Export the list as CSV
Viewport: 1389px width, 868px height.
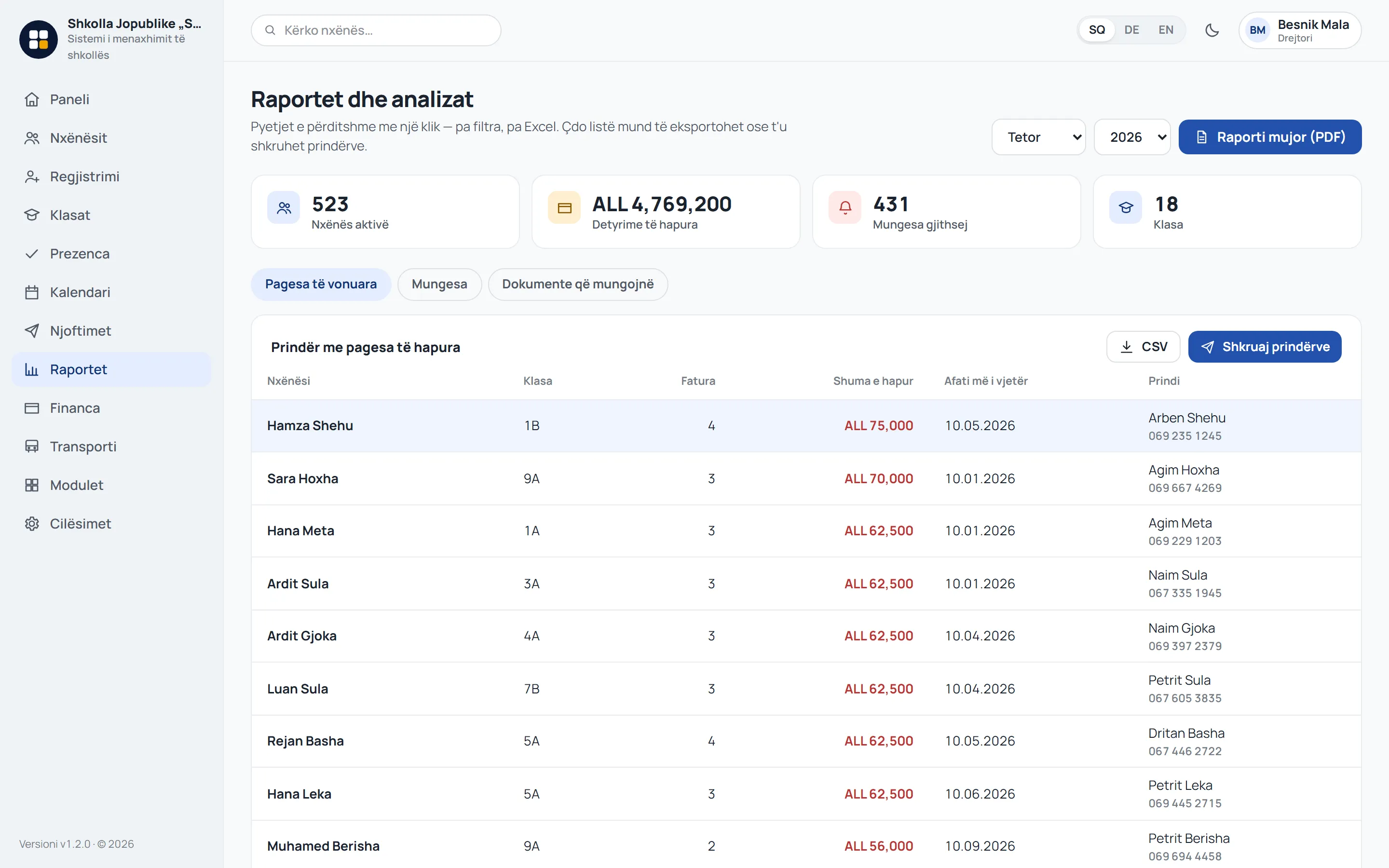click(x=1143, y=347)
